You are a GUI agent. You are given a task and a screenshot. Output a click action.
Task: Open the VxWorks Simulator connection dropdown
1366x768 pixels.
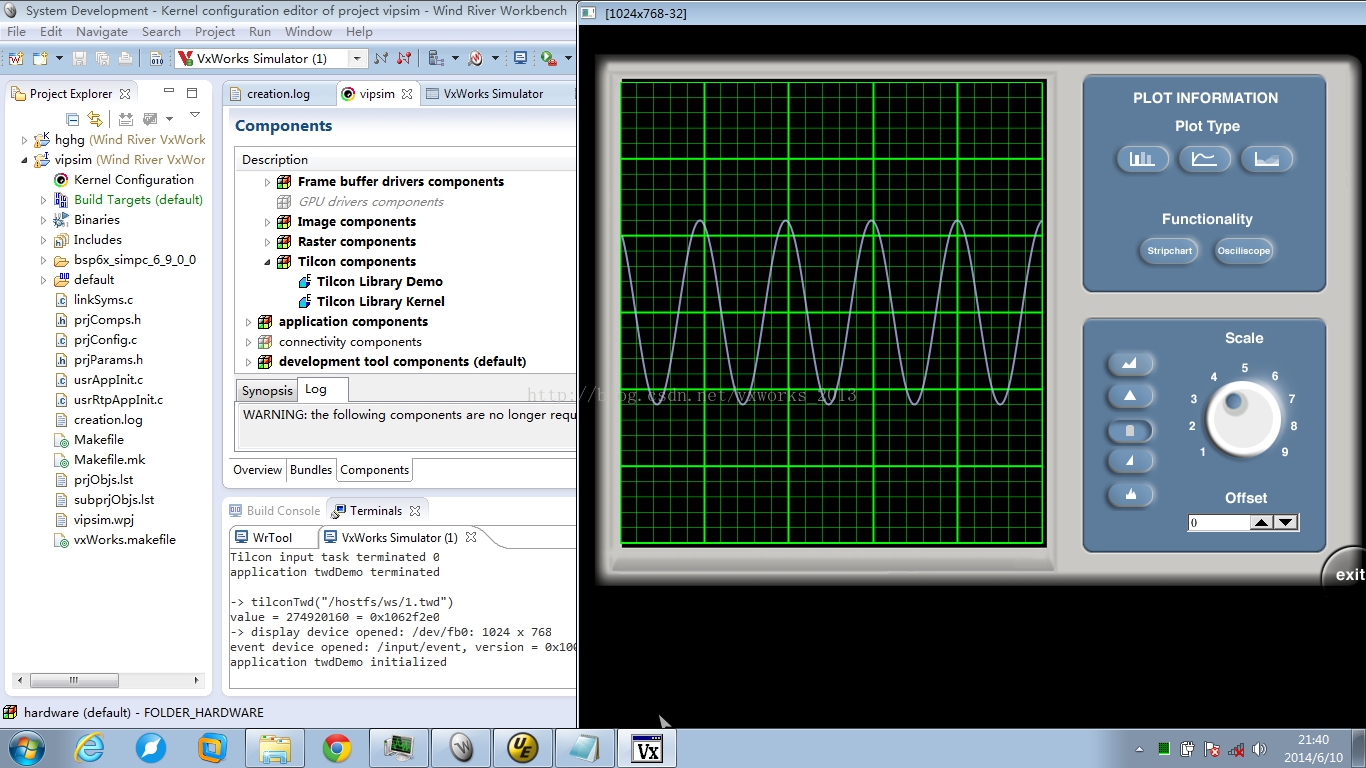click(x=357, y=59)
